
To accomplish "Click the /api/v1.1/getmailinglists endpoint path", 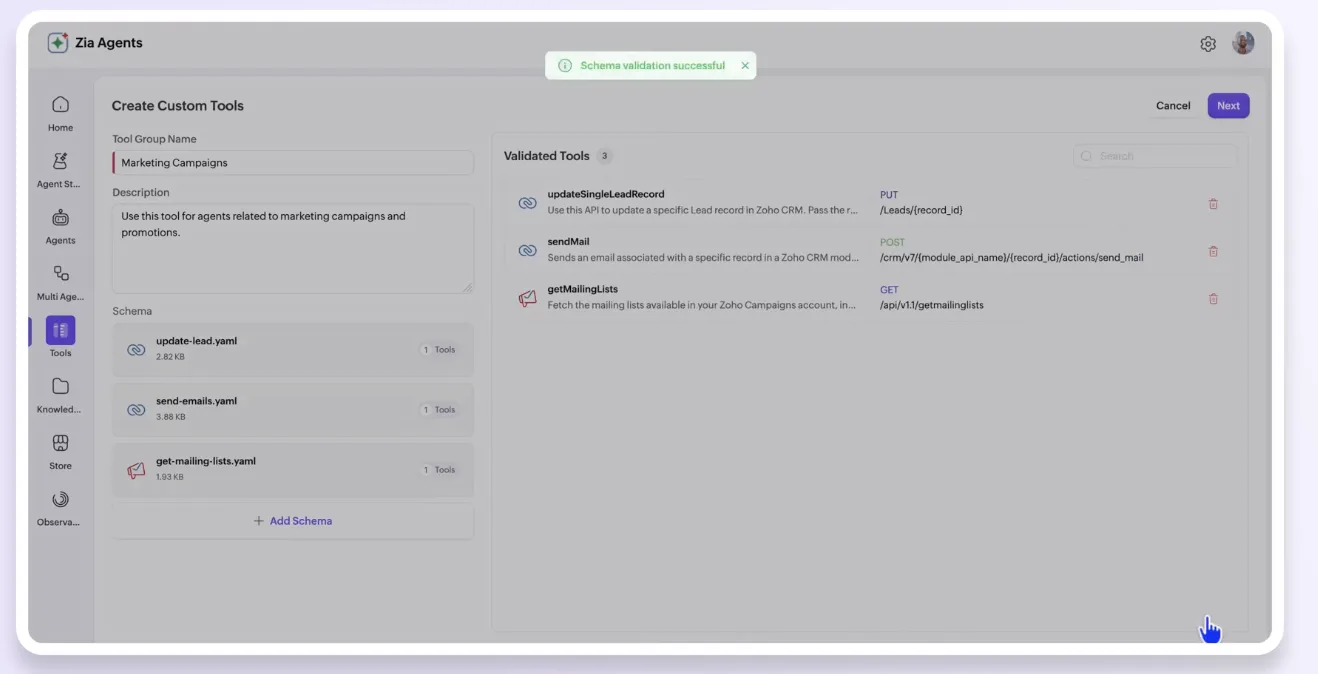I will click(x=932, y=305).
